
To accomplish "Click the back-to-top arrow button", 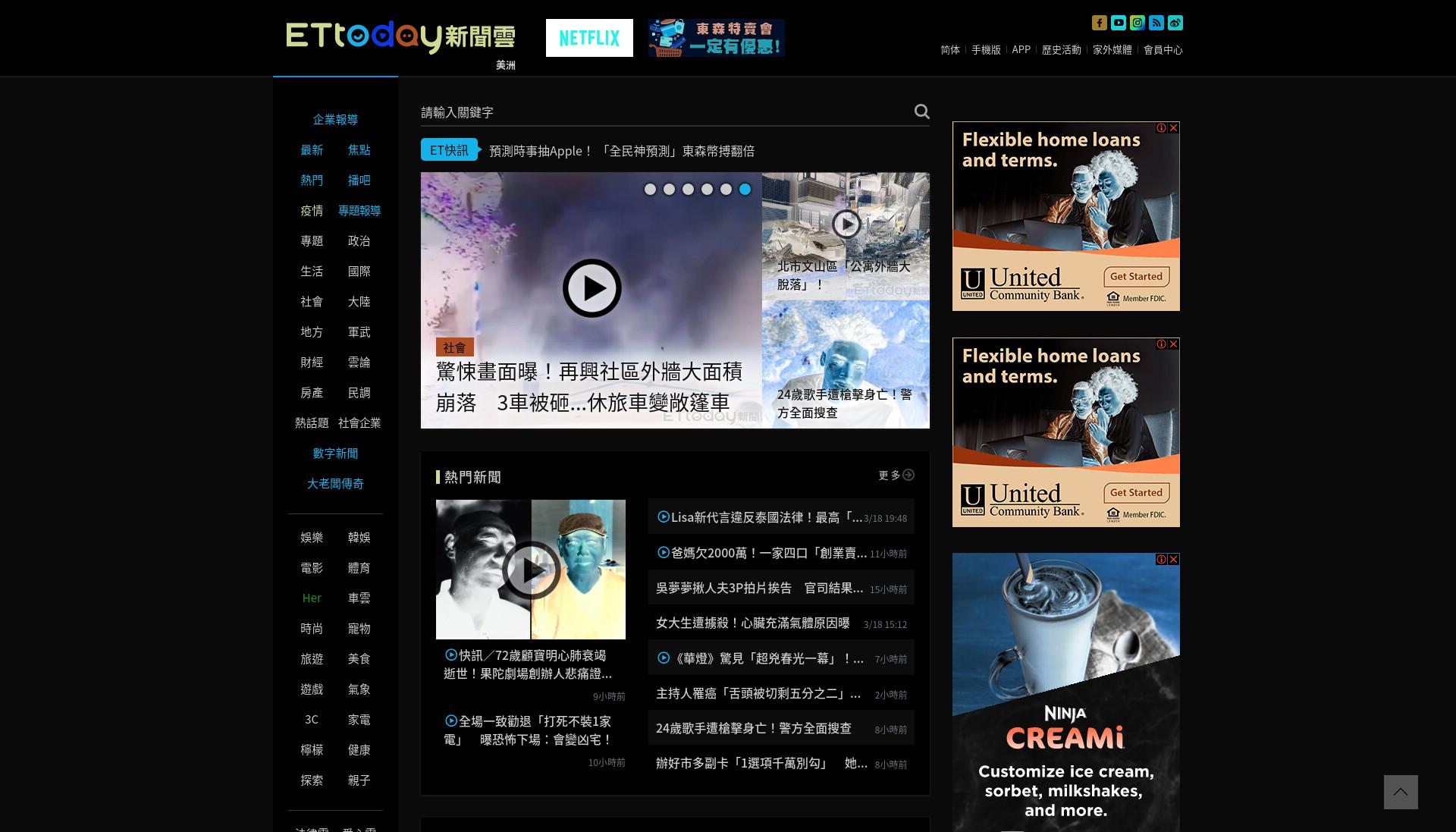I will 1401,792.
